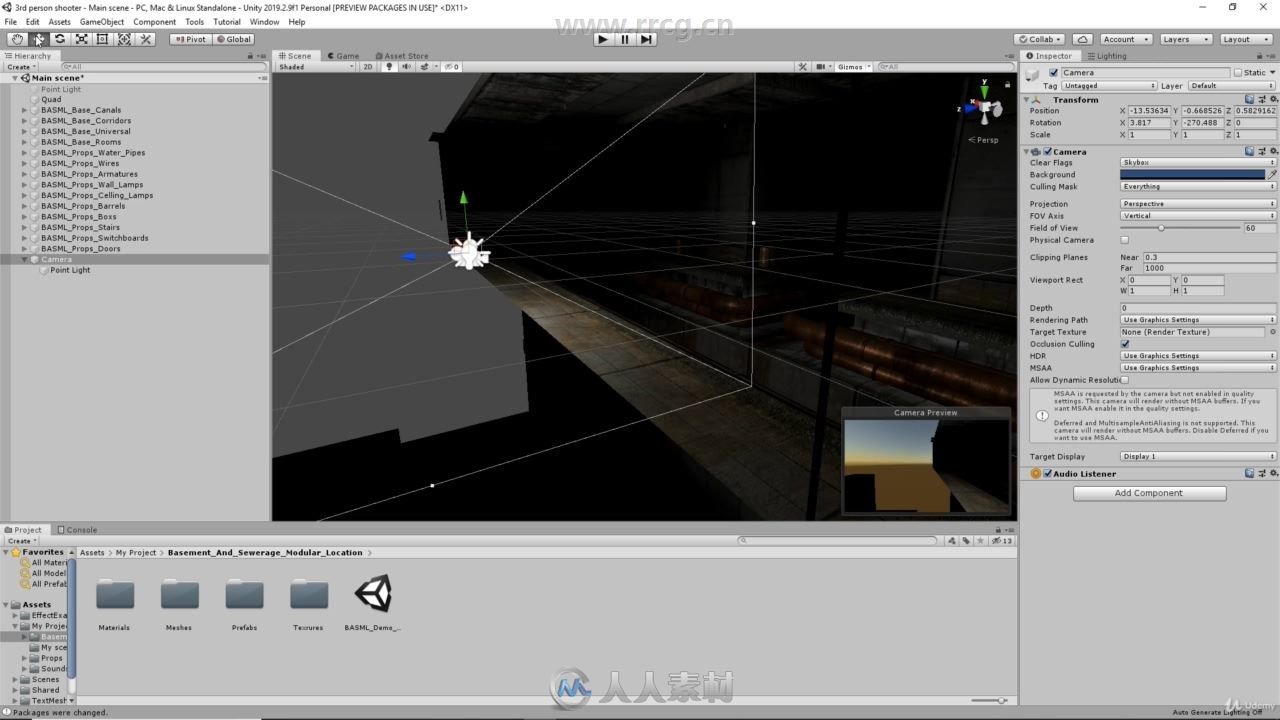Toggle hidden objects count icon

(x=452, y=67)
